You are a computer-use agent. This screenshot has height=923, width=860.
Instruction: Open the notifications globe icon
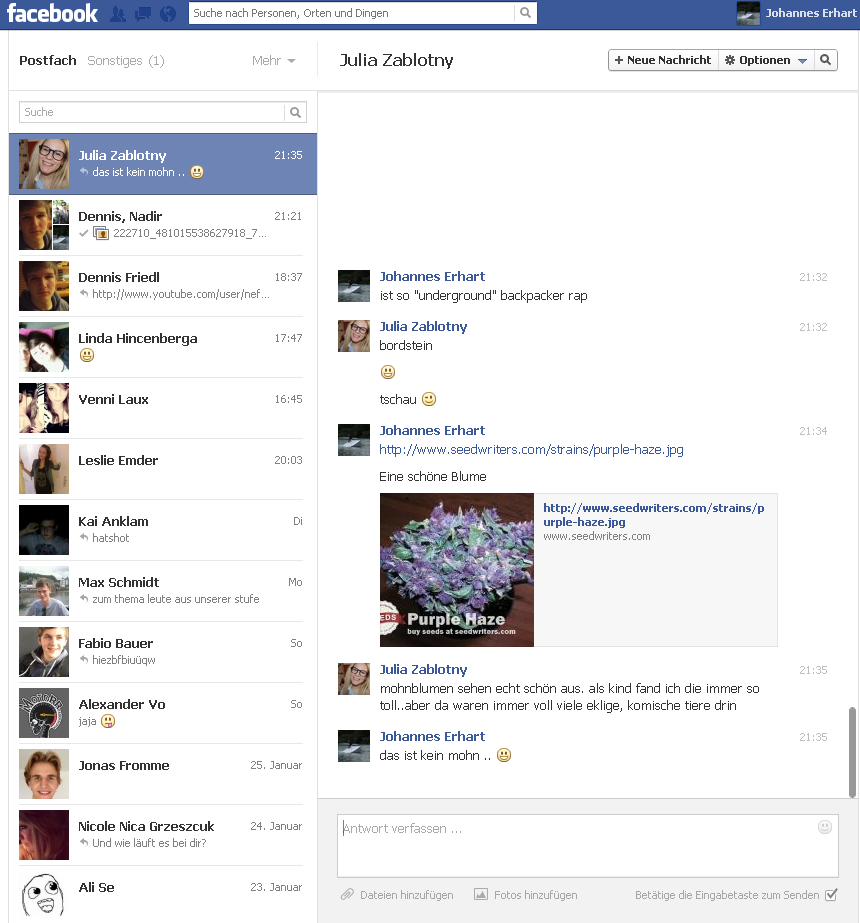167,14
